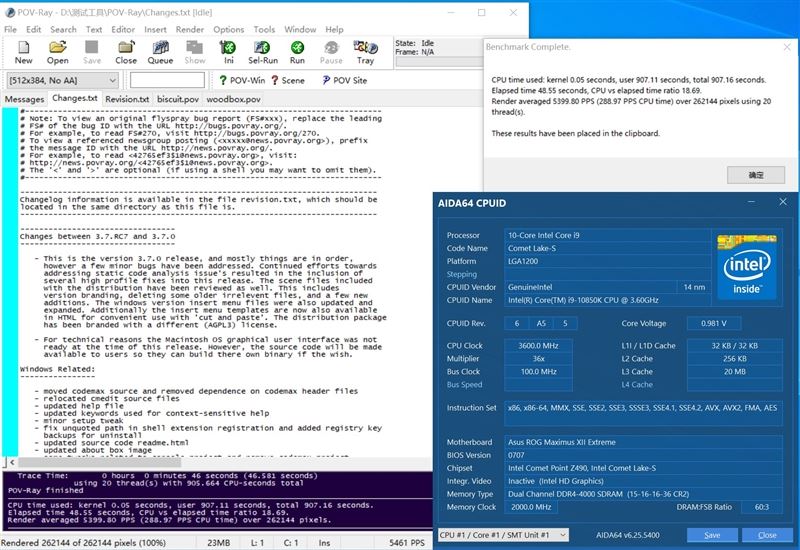Click the POV-Ray title bar app icon
Screen dimensions: 800x550
(x=10, y=12)
